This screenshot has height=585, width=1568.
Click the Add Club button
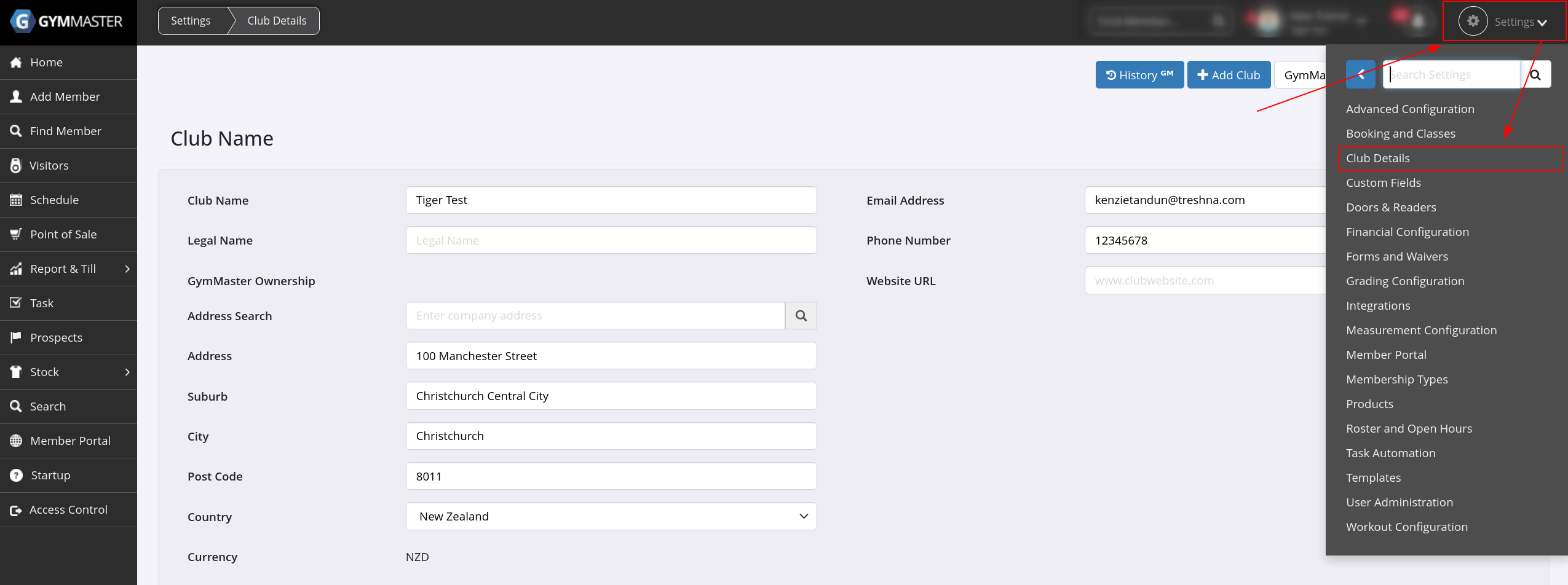pyautogui.click(x=1228, y=75)
